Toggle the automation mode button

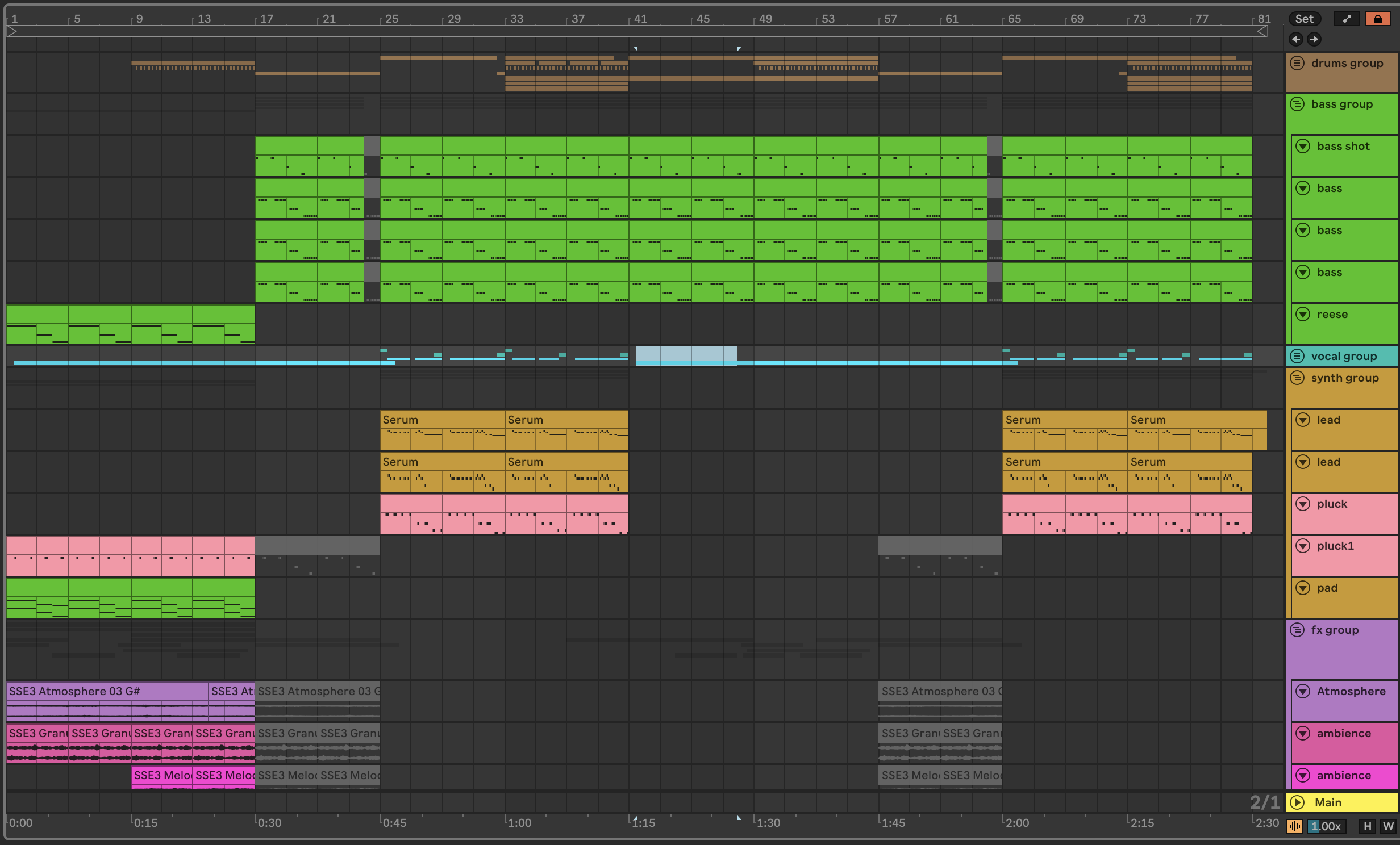1347,19
